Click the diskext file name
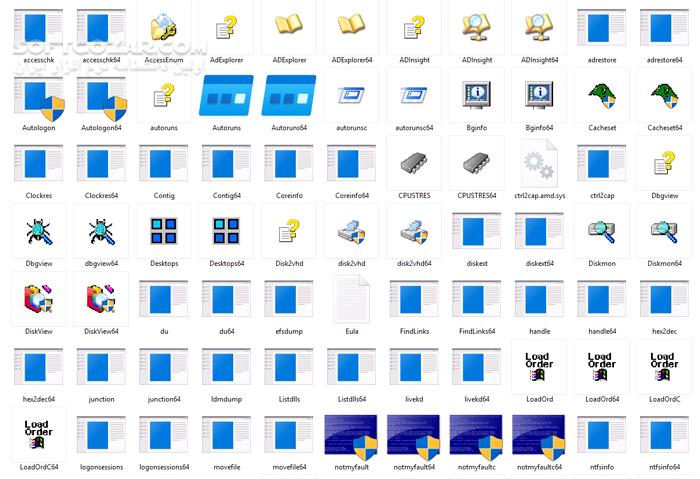 click(476, 263)
